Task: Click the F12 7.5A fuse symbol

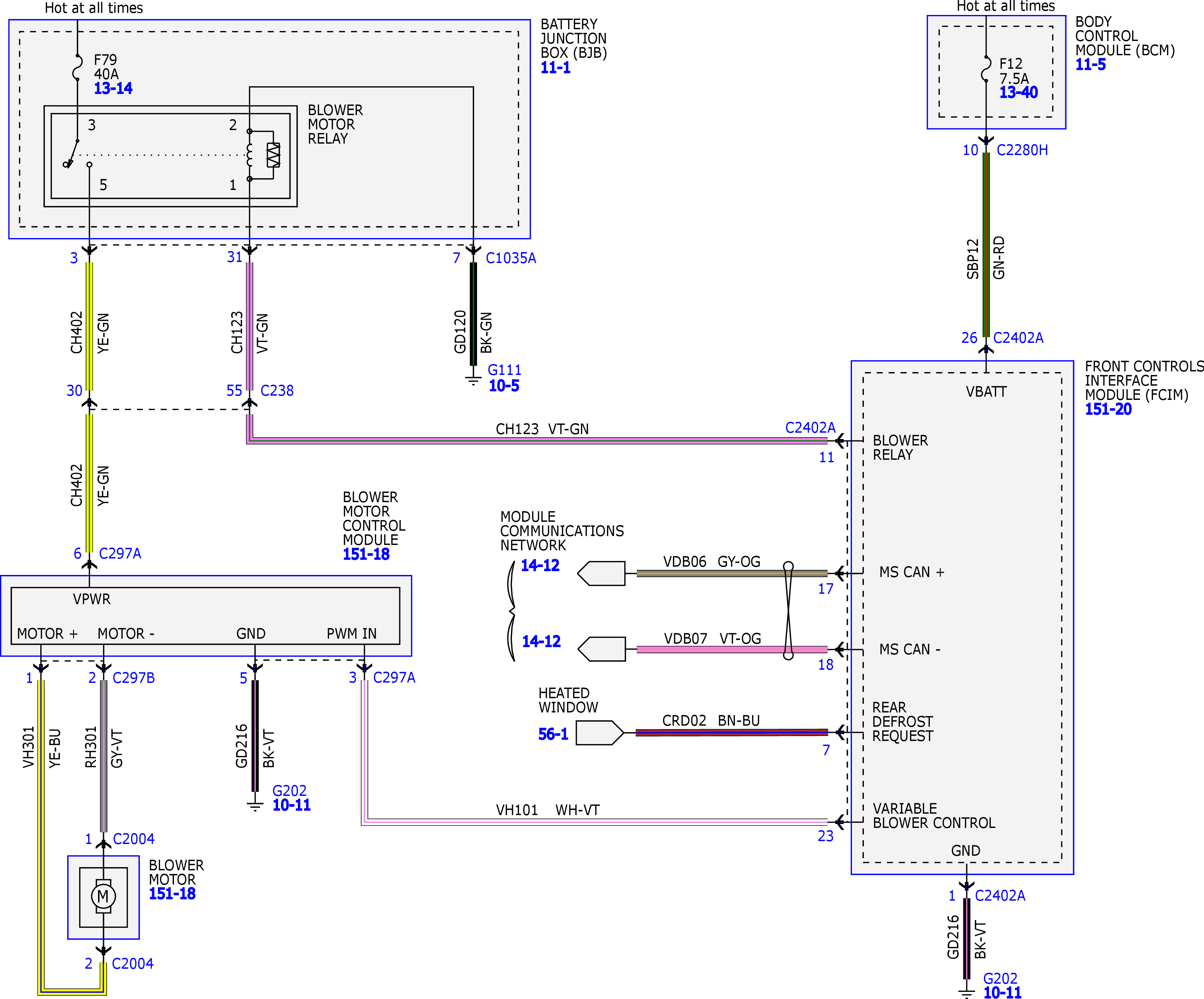Action: point(985,69)
